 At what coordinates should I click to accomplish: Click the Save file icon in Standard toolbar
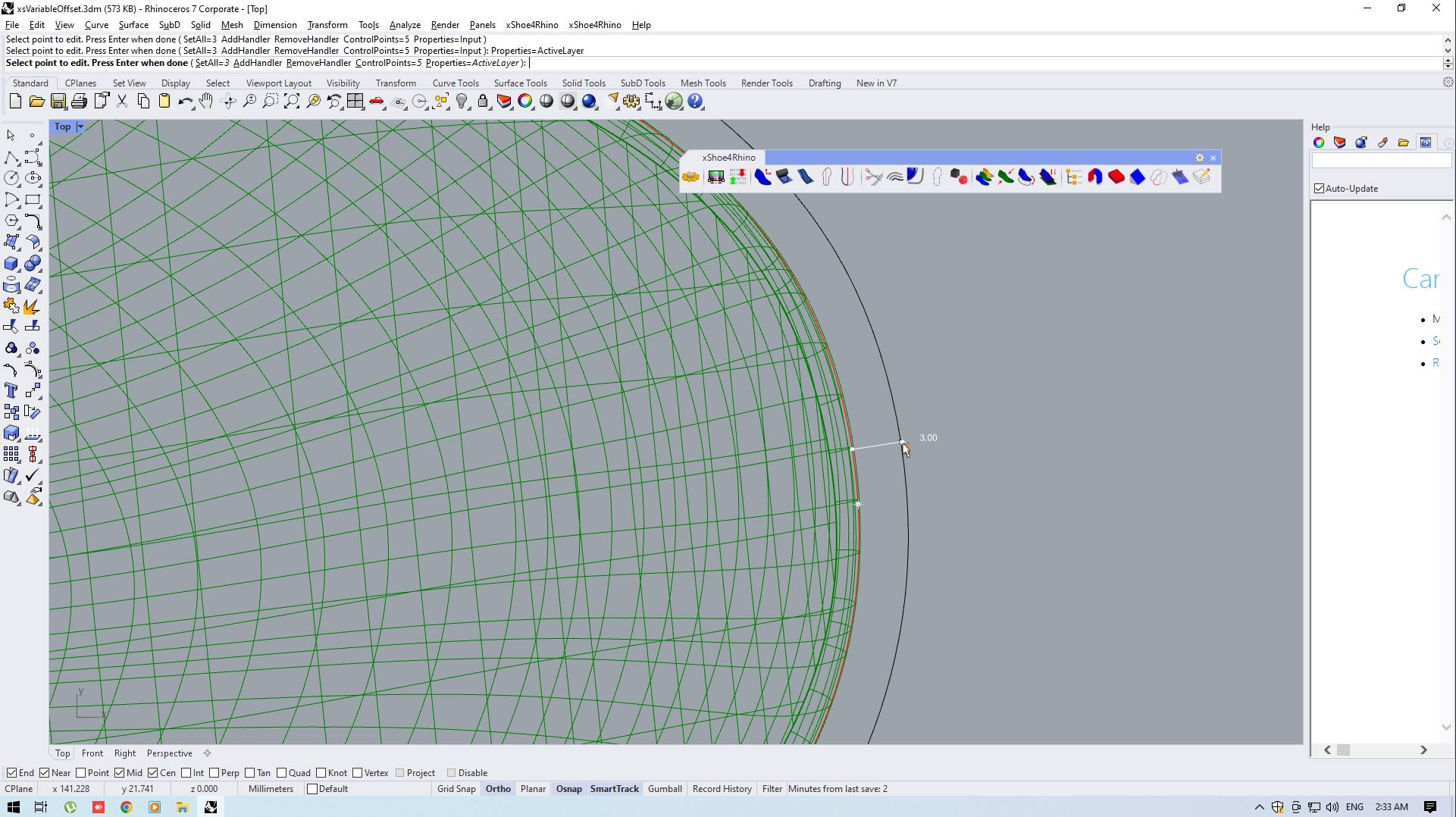[x=58, y=102]
